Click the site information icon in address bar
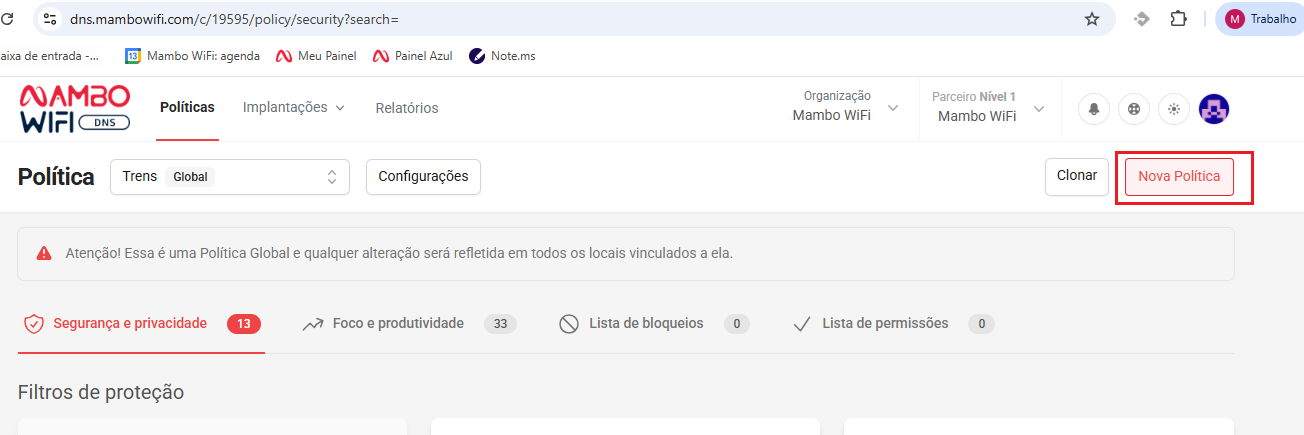 point(50,19)
